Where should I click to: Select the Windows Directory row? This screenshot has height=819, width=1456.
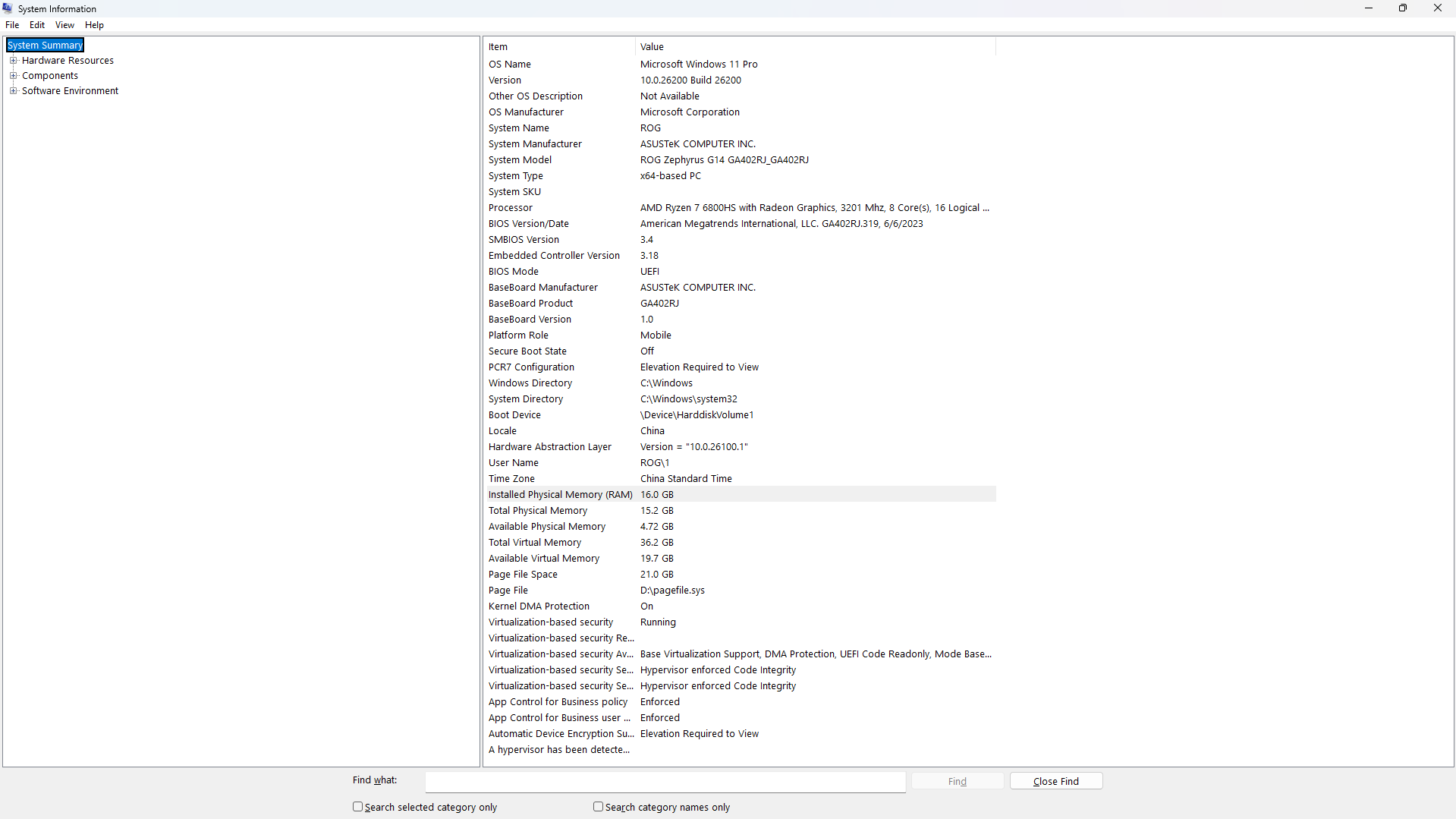pos(740,383)
